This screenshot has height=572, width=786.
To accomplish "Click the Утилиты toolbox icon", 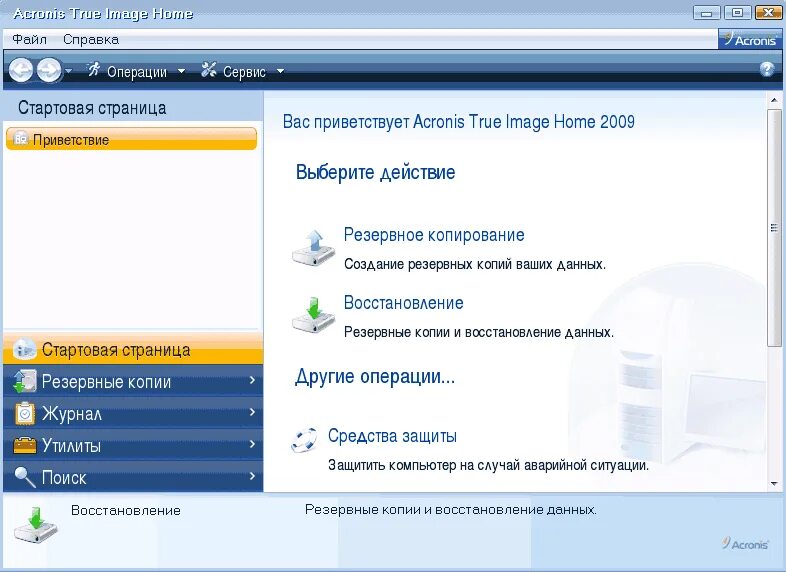I will (25, 445).
